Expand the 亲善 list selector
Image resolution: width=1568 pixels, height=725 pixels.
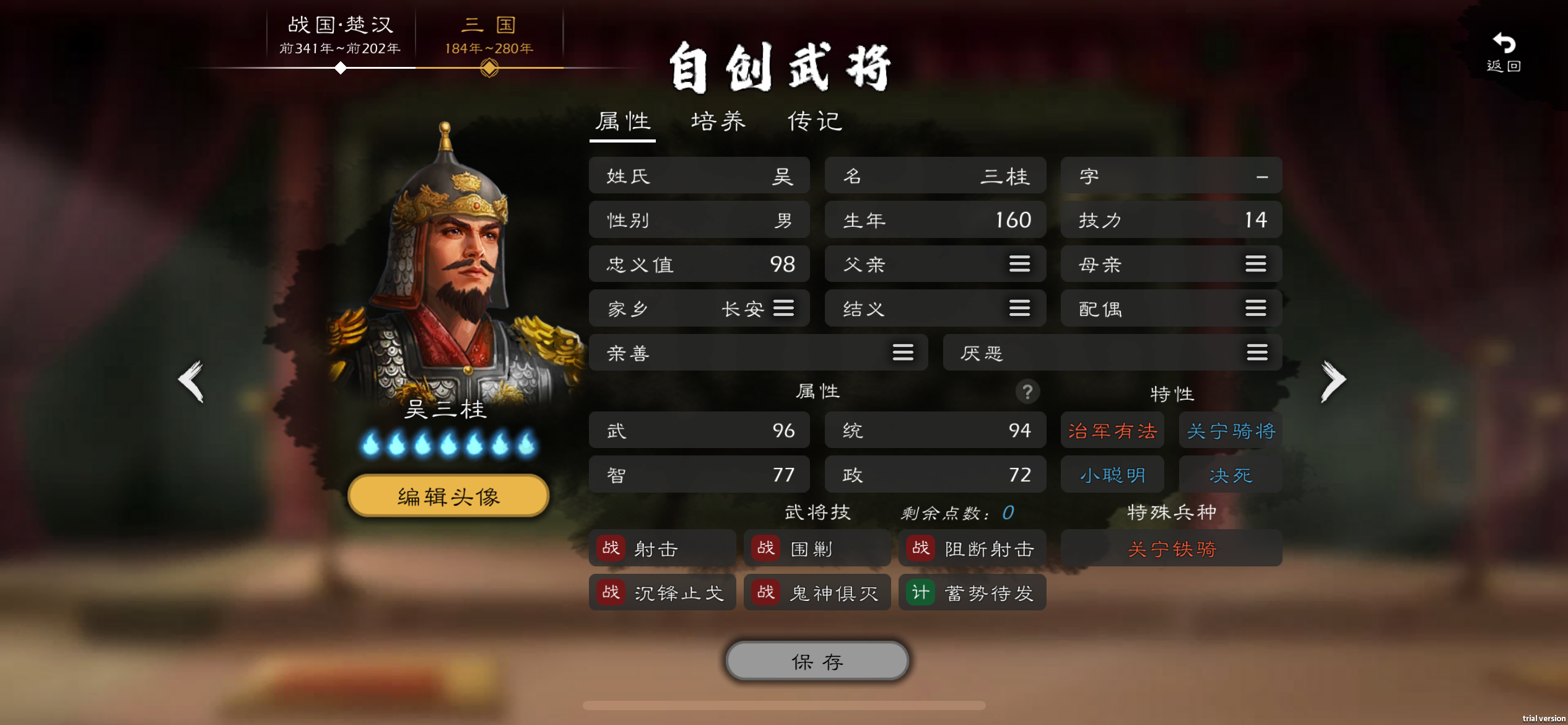(902, 353)
